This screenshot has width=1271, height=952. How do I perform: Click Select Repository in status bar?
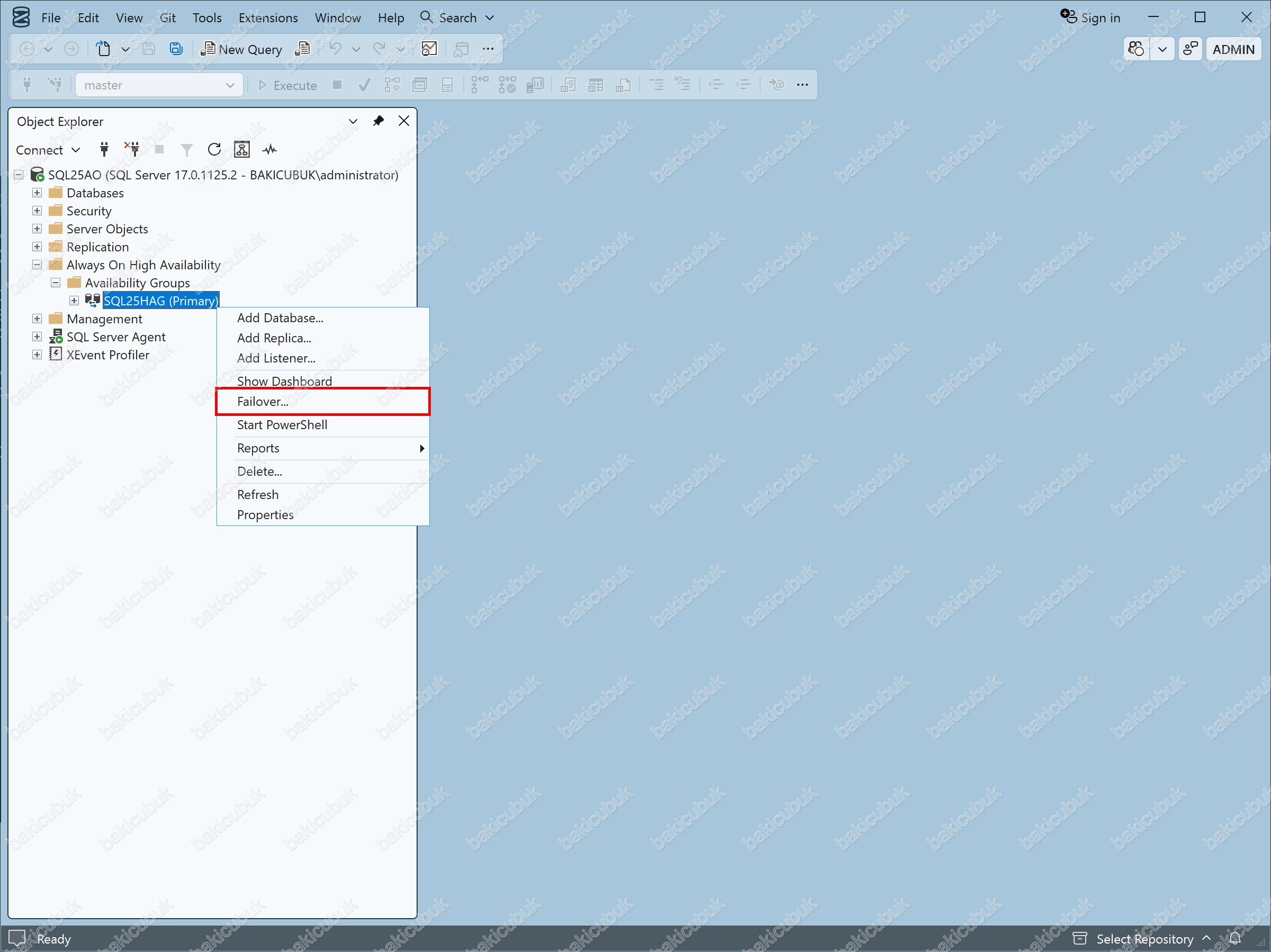1144,939
